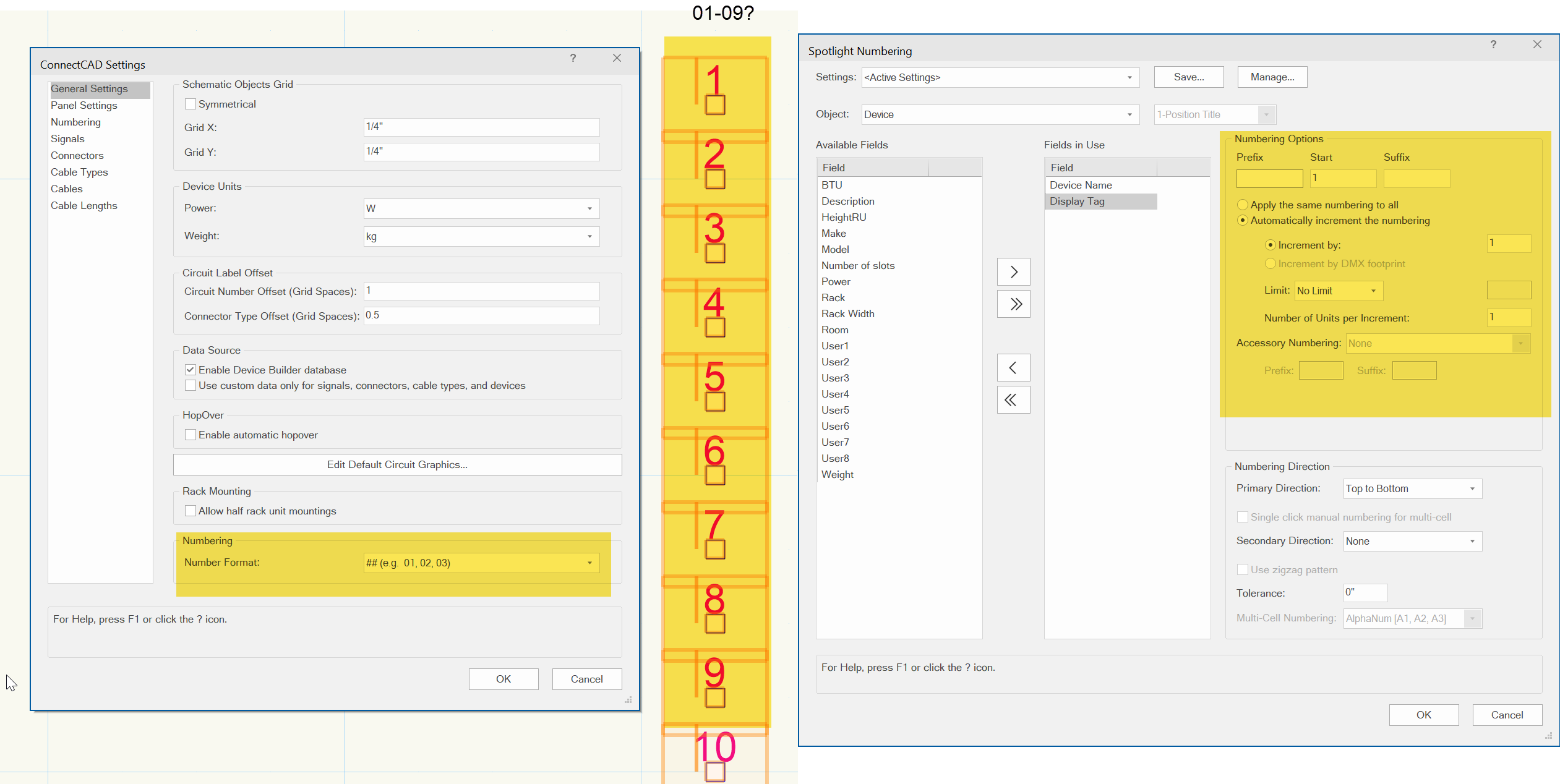Image resolution: width=1560 pixels, height=784 pixels.
Task: Click "Edit Default Circuit Graphics..." button
Action: tap(397, 464)
